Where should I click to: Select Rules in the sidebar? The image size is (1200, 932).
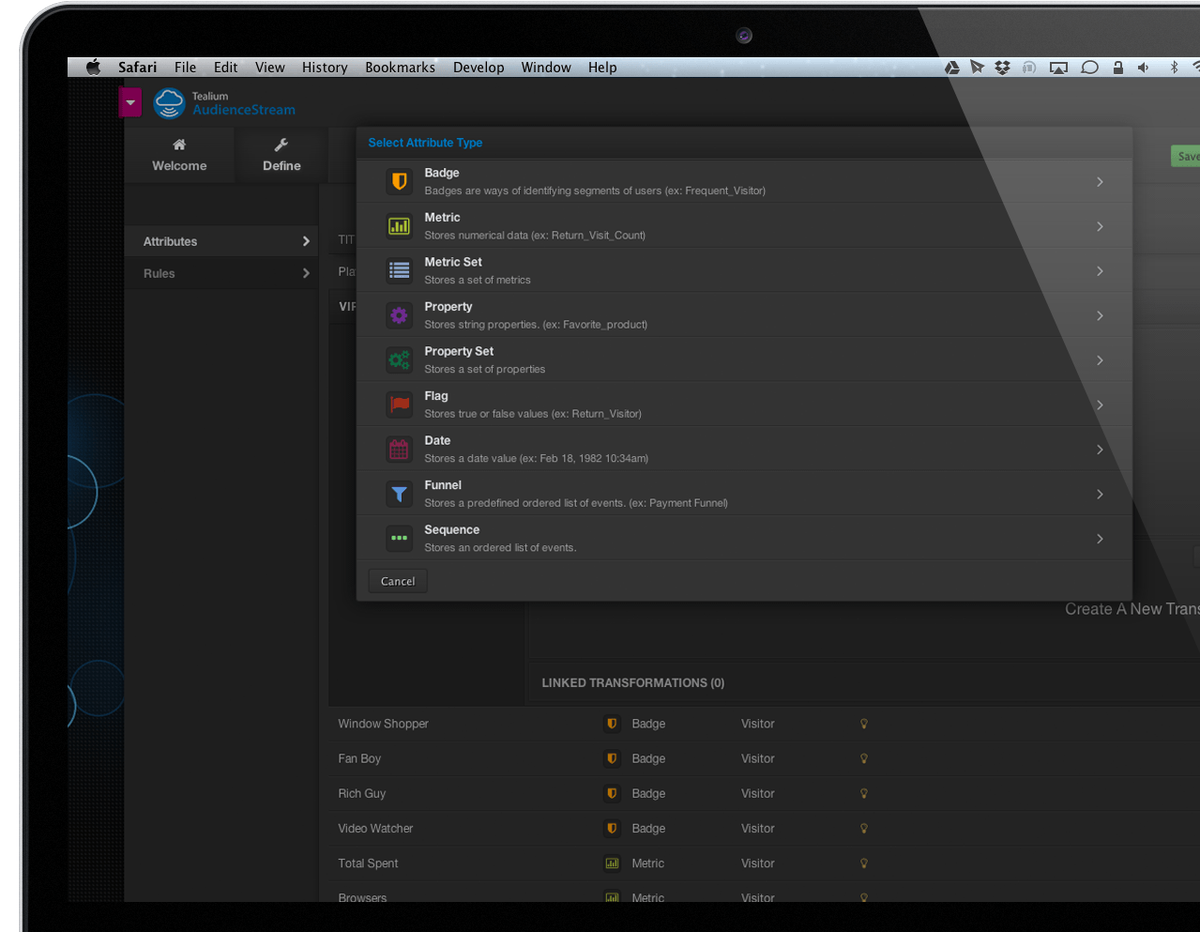[x=159, y=273]
